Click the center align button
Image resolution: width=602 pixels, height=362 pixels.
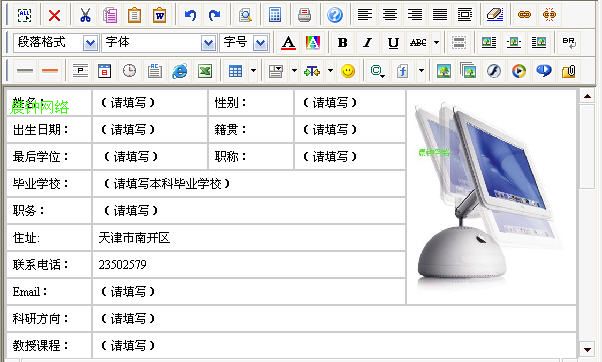(x=390, y=15)
